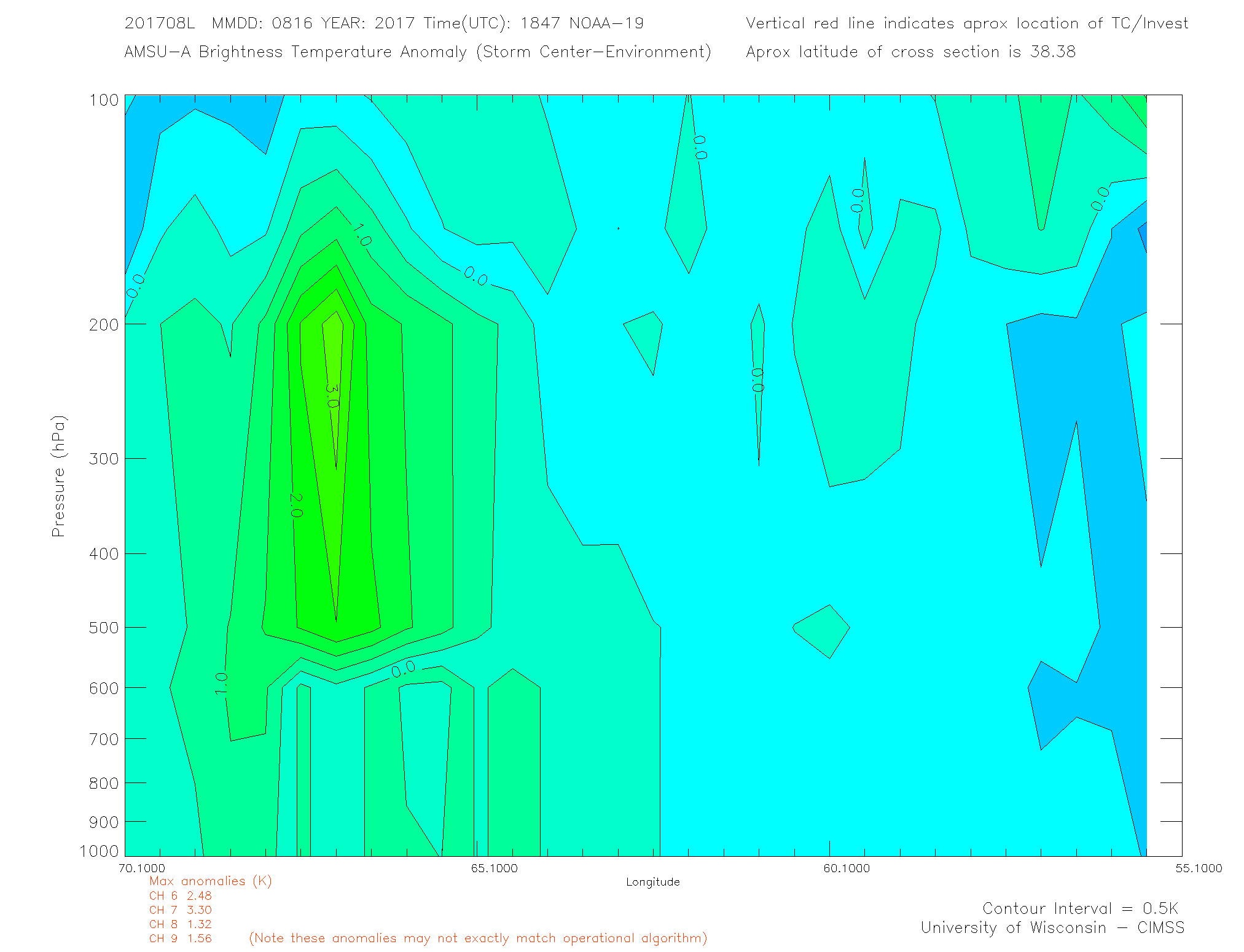Click the 65.1000 longitude axis label
The width and height of the screenshot is (1244, 952).
[x=494, y=868]
